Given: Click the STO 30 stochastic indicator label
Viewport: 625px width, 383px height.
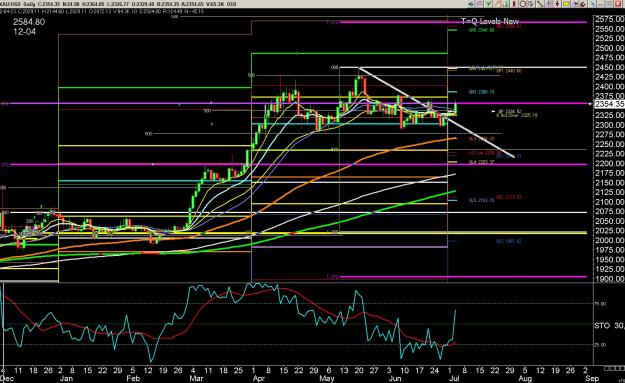Looking at the screenshot, I should 609,326.
